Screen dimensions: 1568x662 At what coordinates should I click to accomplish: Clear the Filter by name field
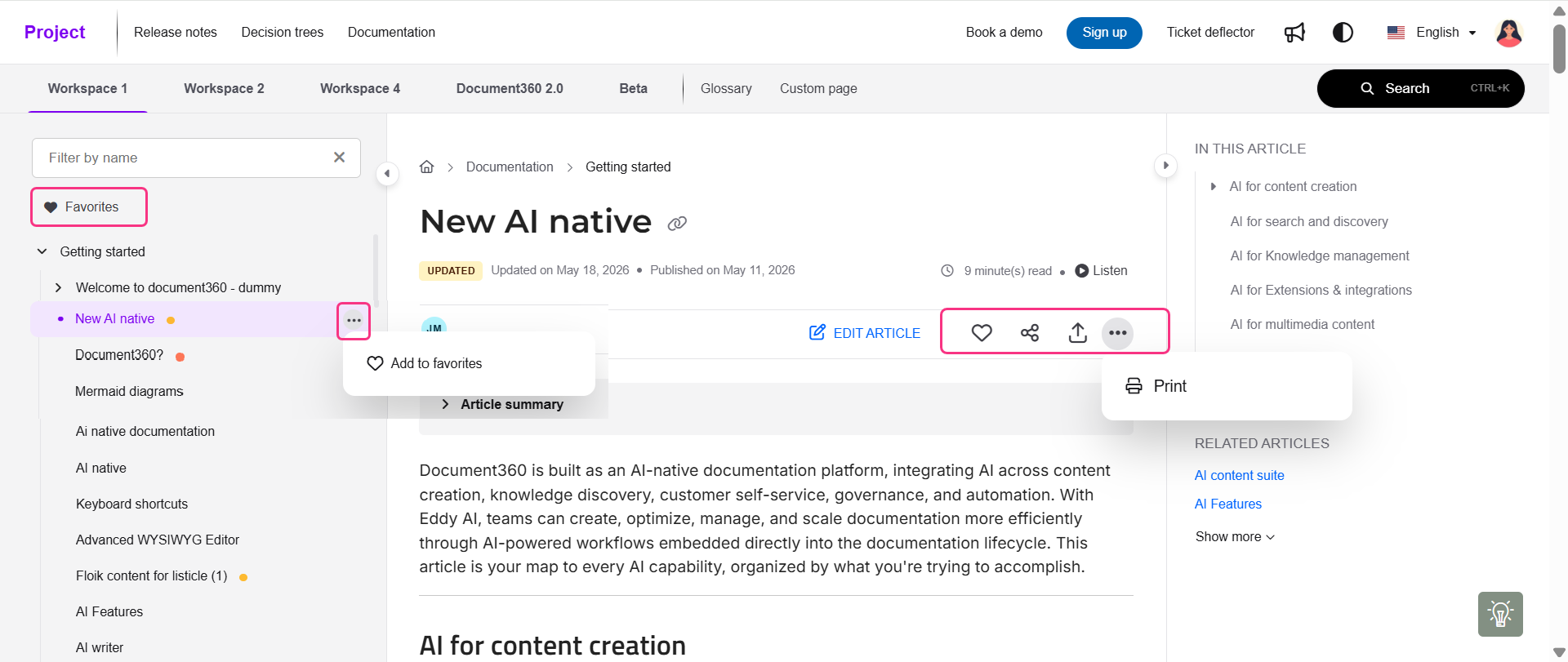point(339,158)
